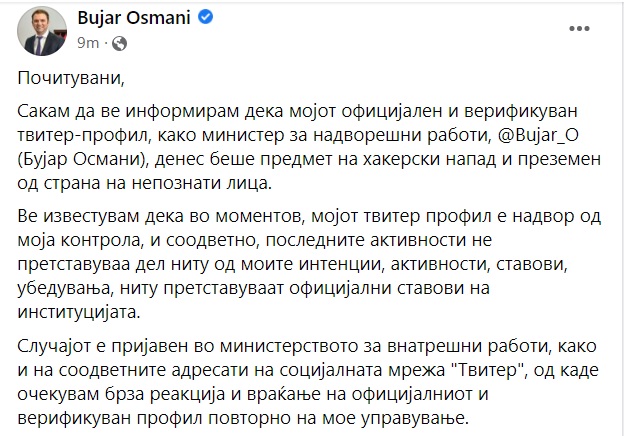Click the globe public audience icon
This screenshot has width=624, height=436.
click(x=119, y=43)
